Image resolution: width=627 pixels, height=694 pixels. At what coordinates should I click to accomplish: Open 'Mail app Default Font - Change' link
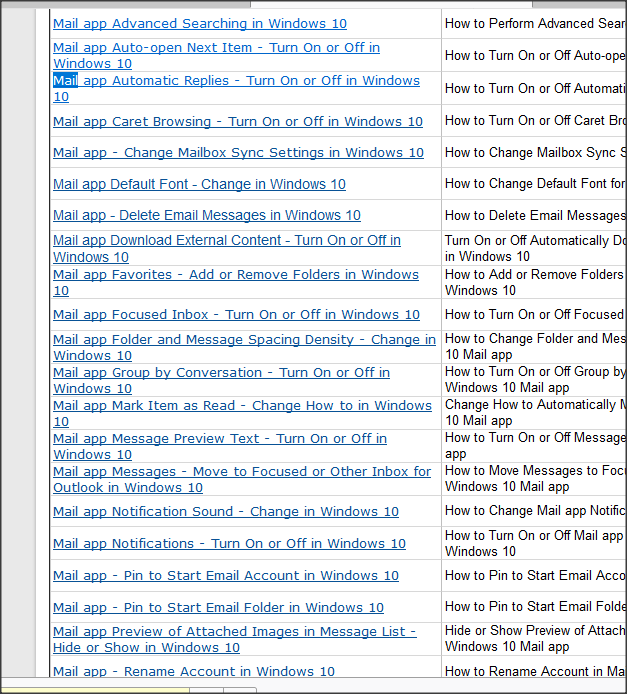[199, 184]
